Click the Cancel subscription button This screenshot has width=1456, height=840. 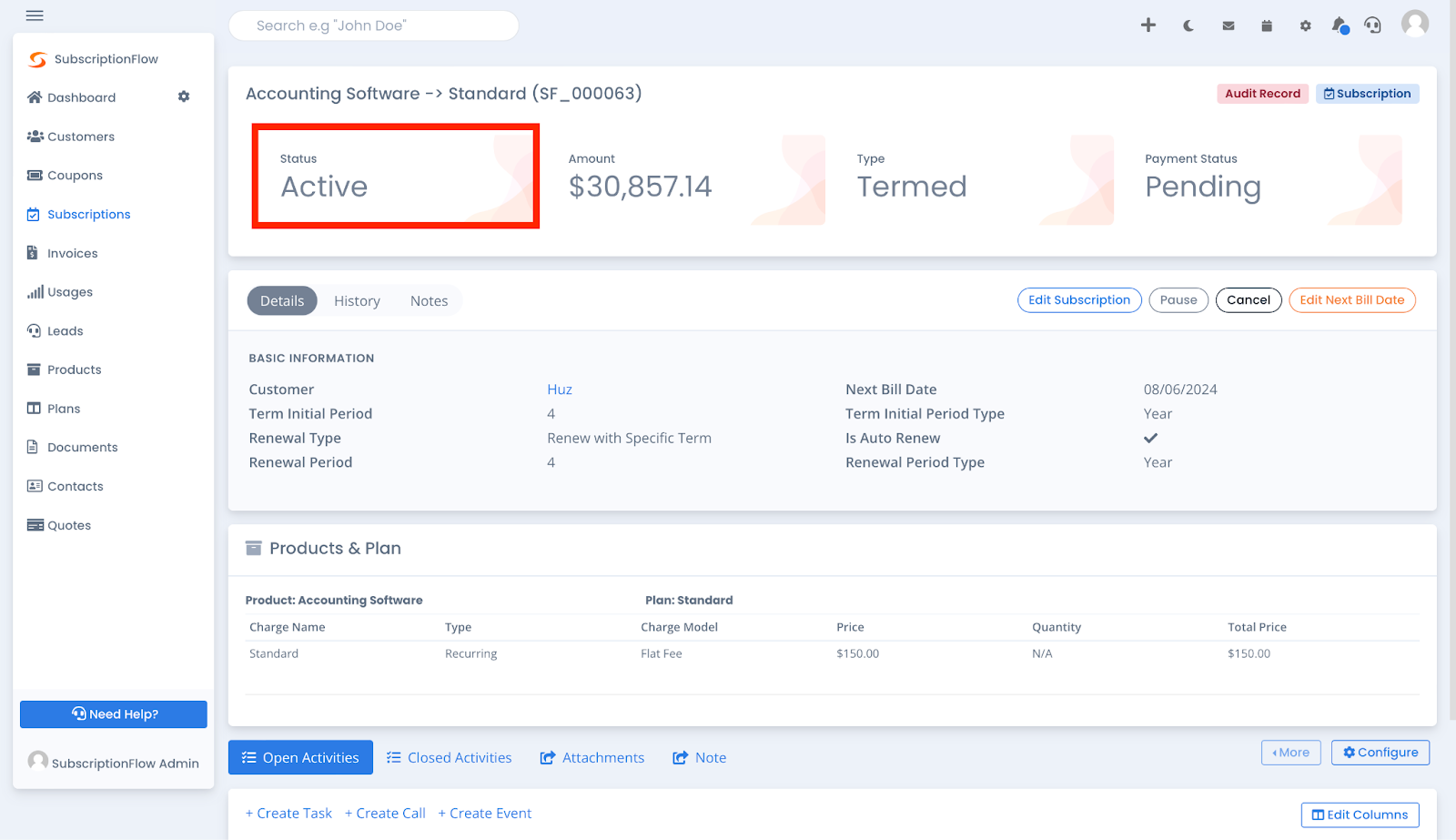click(1249, 300)
